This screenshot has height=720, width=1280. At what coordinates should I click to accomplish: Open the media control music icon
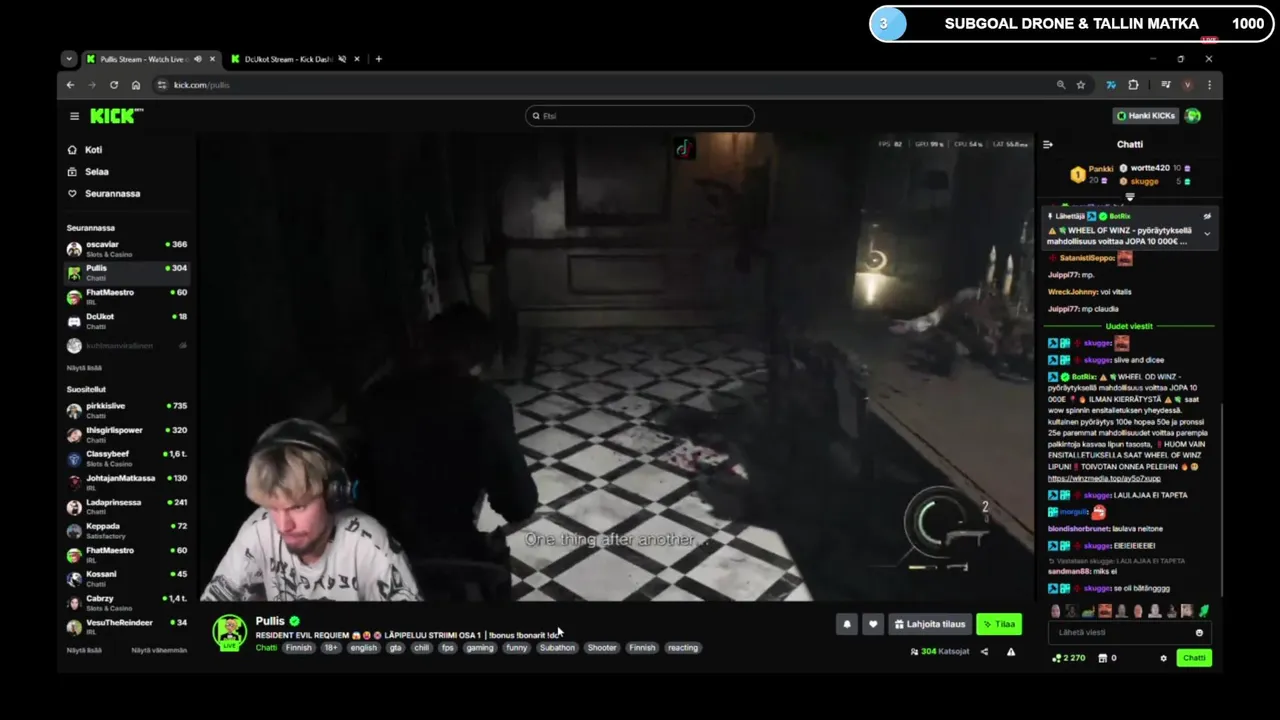point(1165,85)
